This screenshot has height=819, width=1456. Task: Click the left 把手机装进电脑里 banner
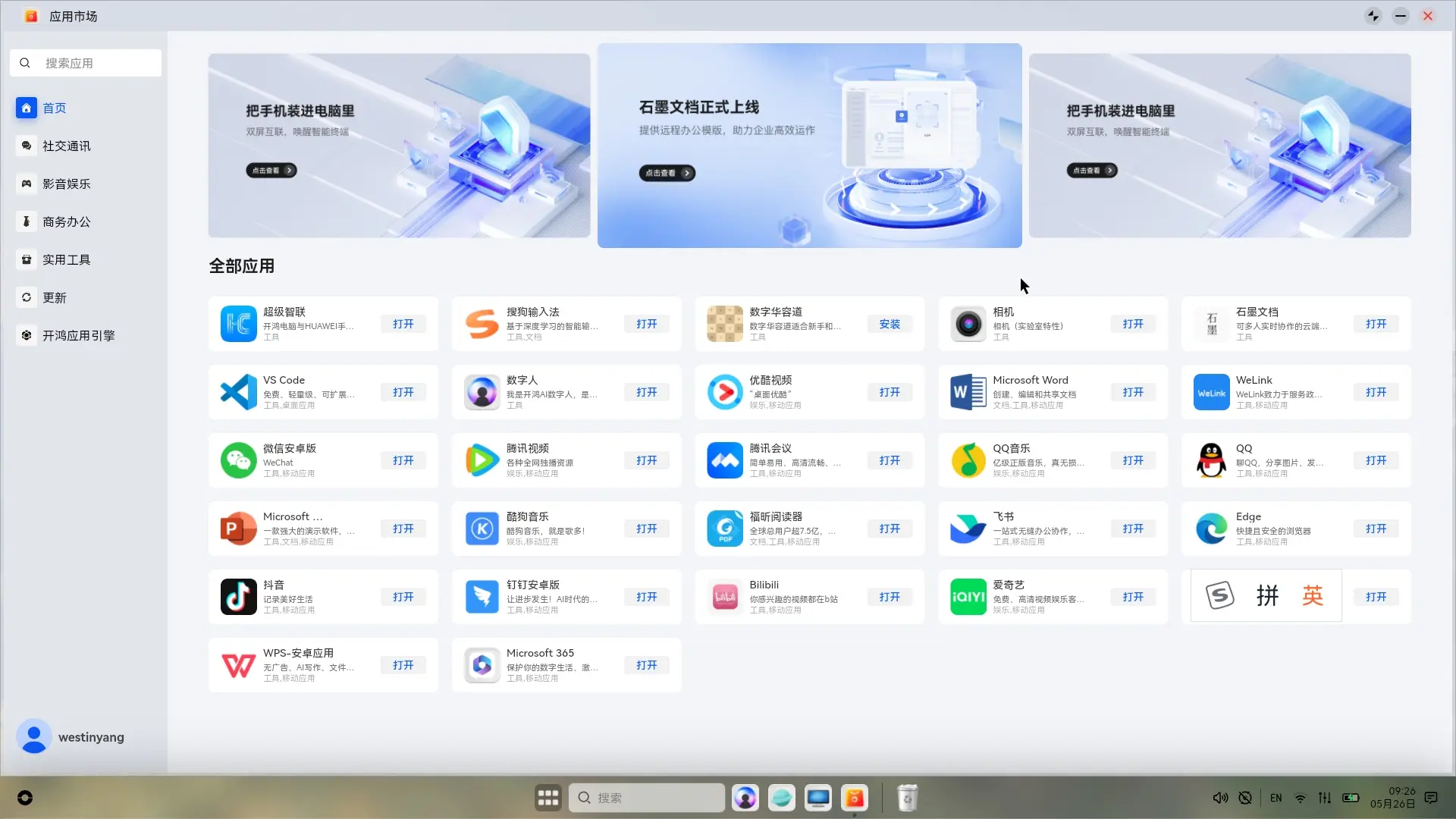(399, 146)
